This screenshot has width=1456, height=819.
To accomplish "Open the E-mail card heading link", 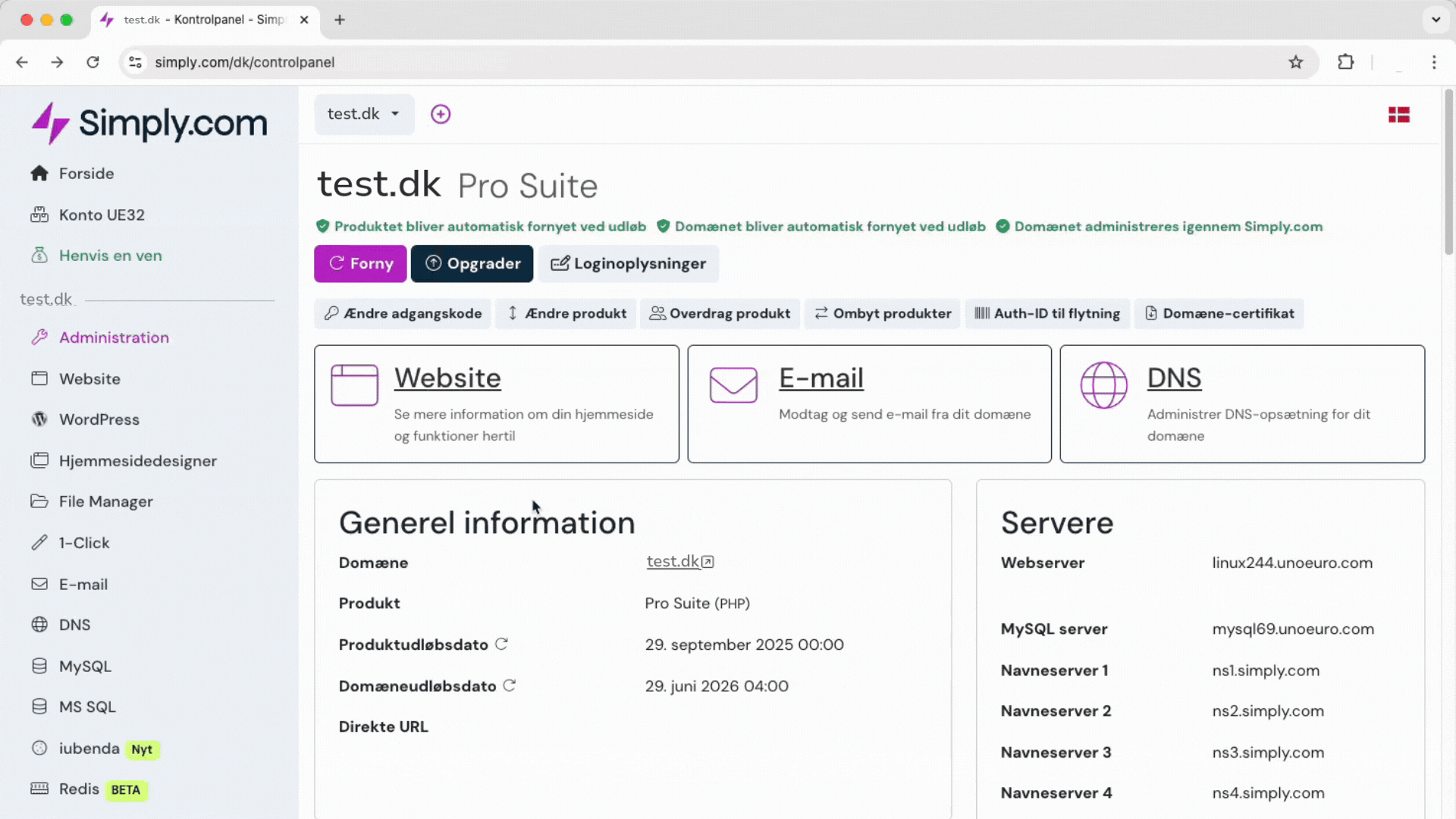I will tap(821, 378).
